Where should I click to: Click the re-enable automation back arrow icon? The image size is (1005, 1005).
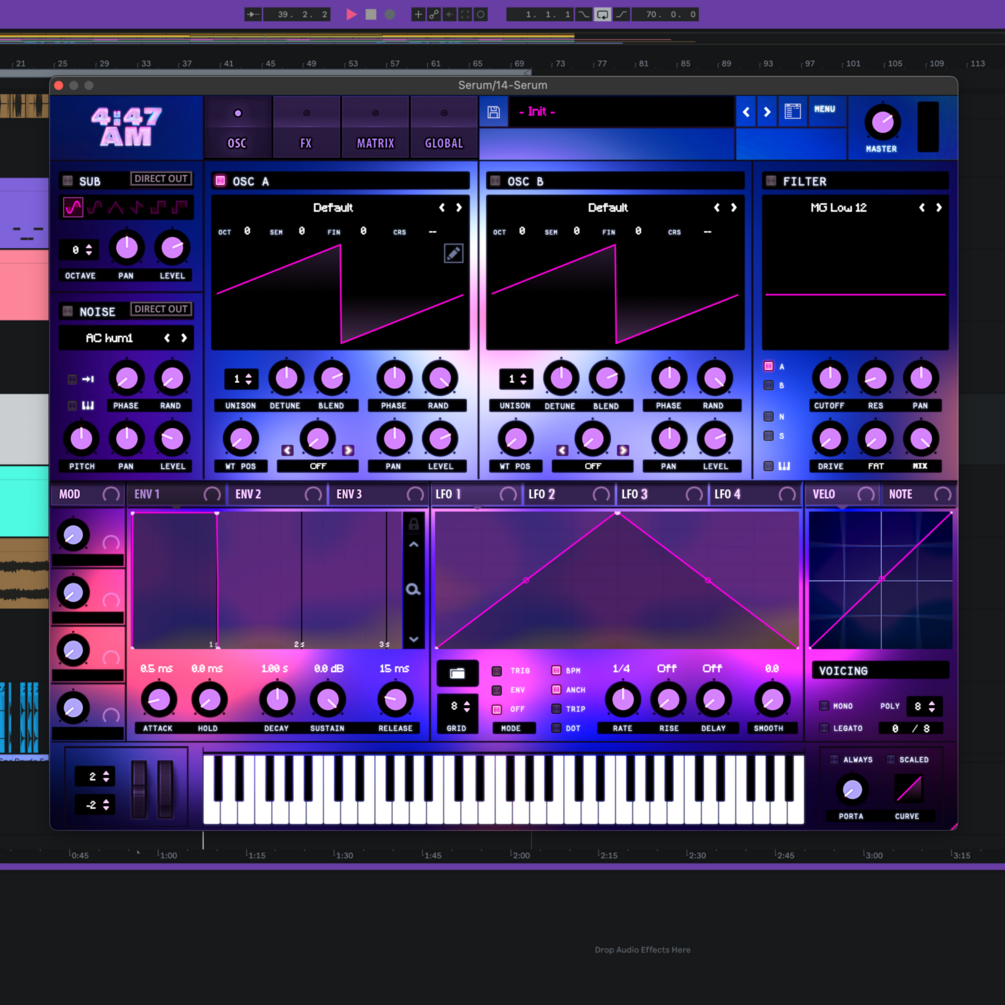450,14
